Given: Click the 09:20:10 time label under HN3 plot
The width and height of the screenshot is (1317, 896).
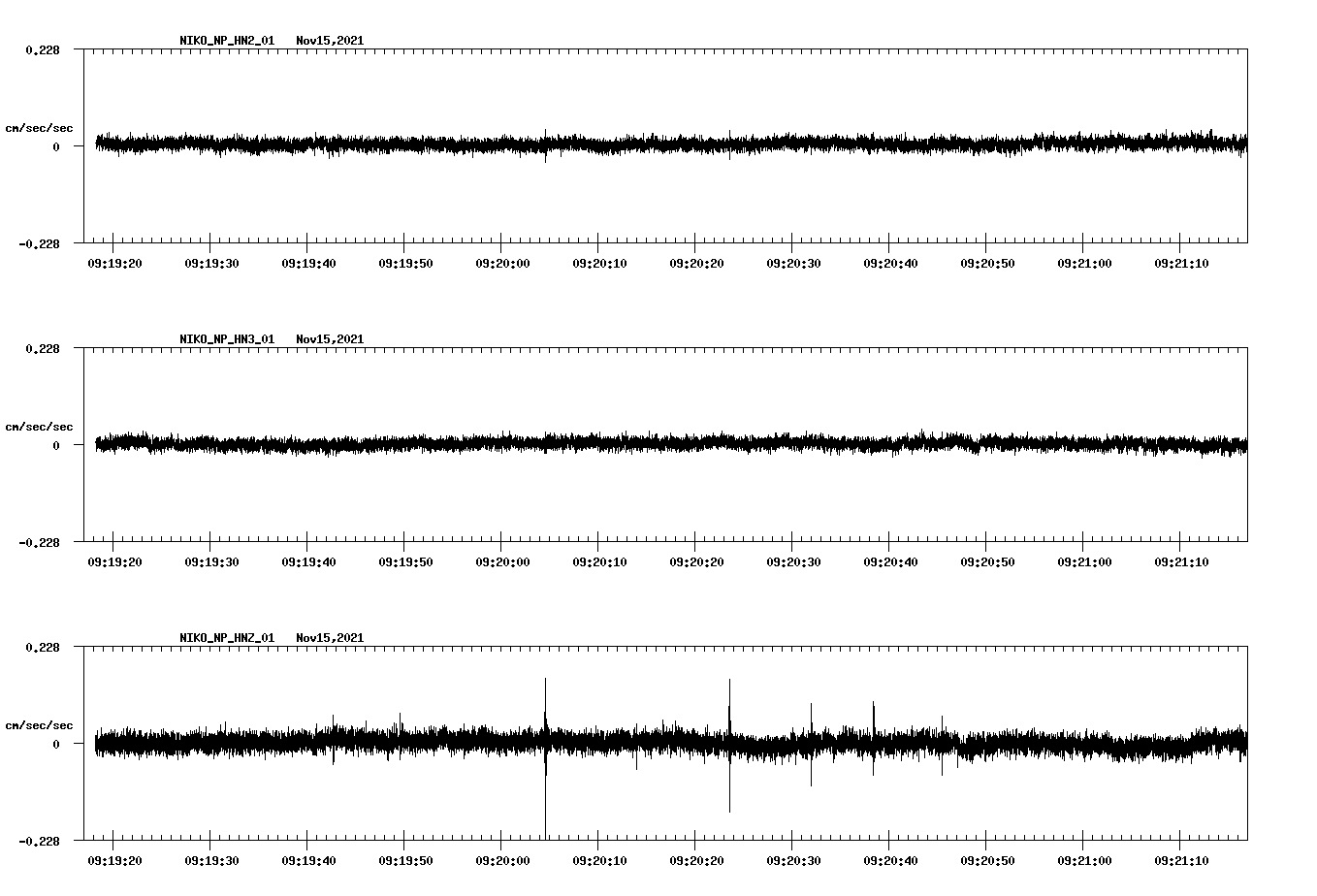Looking at the screenshot, I should pyautogui.click(x=599, y=561).
